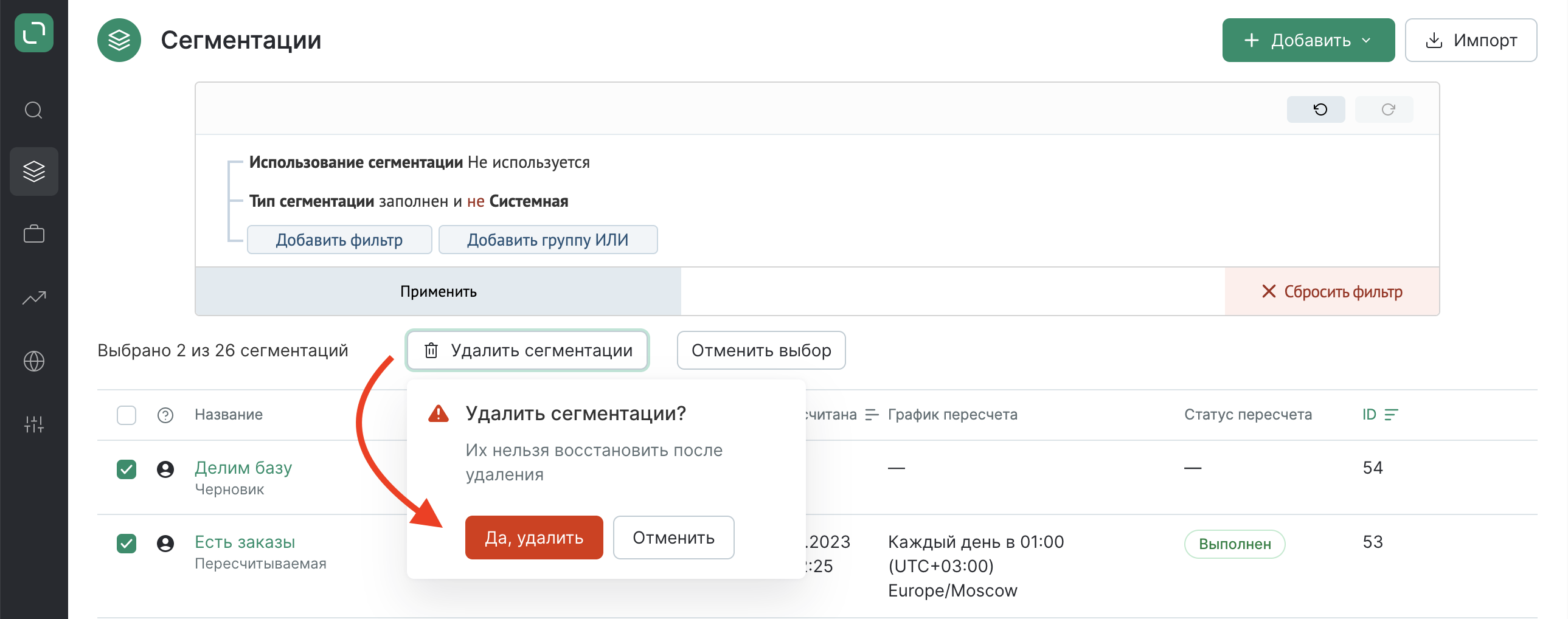Click the user icon for Делим базу
1568x619 pixels.
tap(165, 469)
